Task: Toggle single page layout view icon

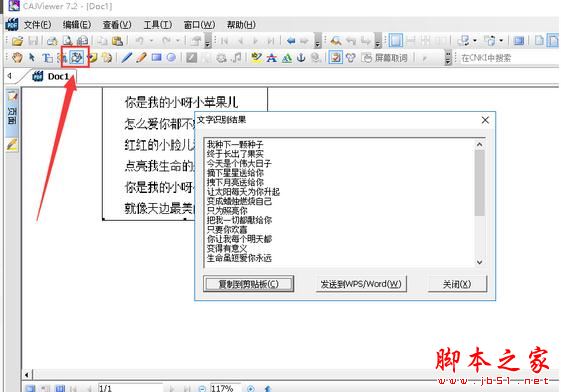Action: pos(396,40)
